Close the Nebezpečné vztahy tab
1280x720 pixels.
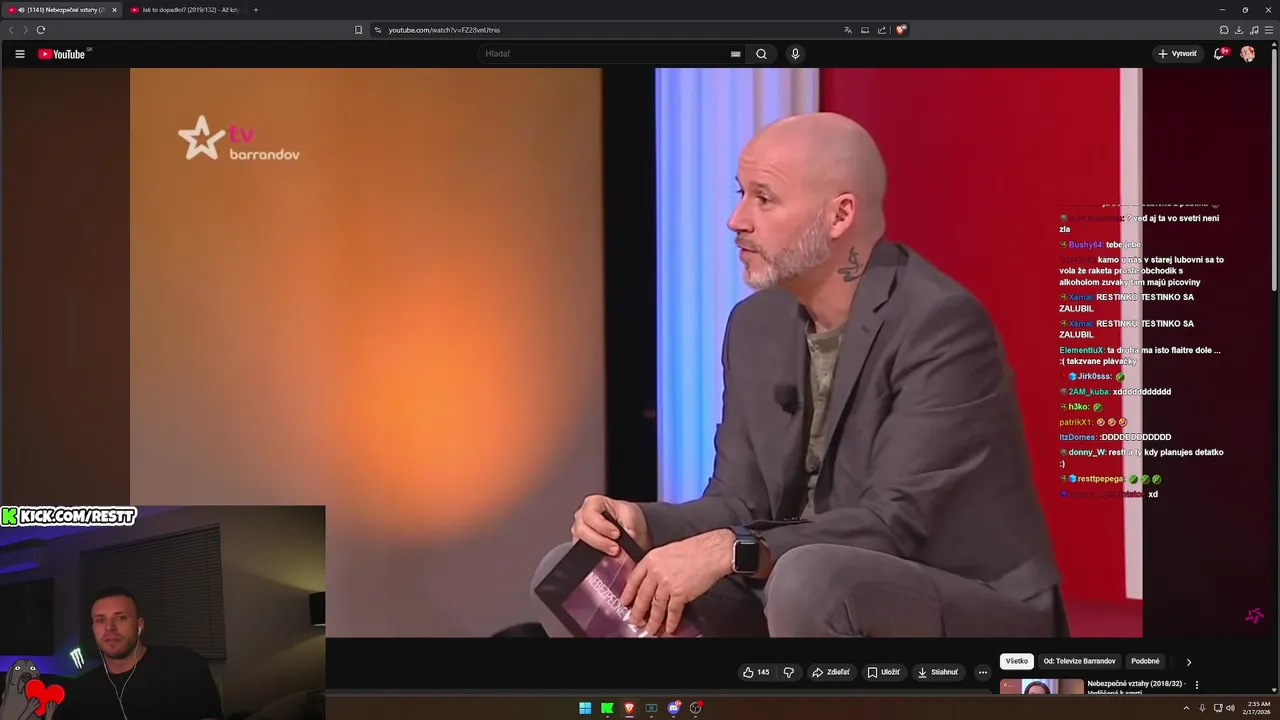pos(114,10)
